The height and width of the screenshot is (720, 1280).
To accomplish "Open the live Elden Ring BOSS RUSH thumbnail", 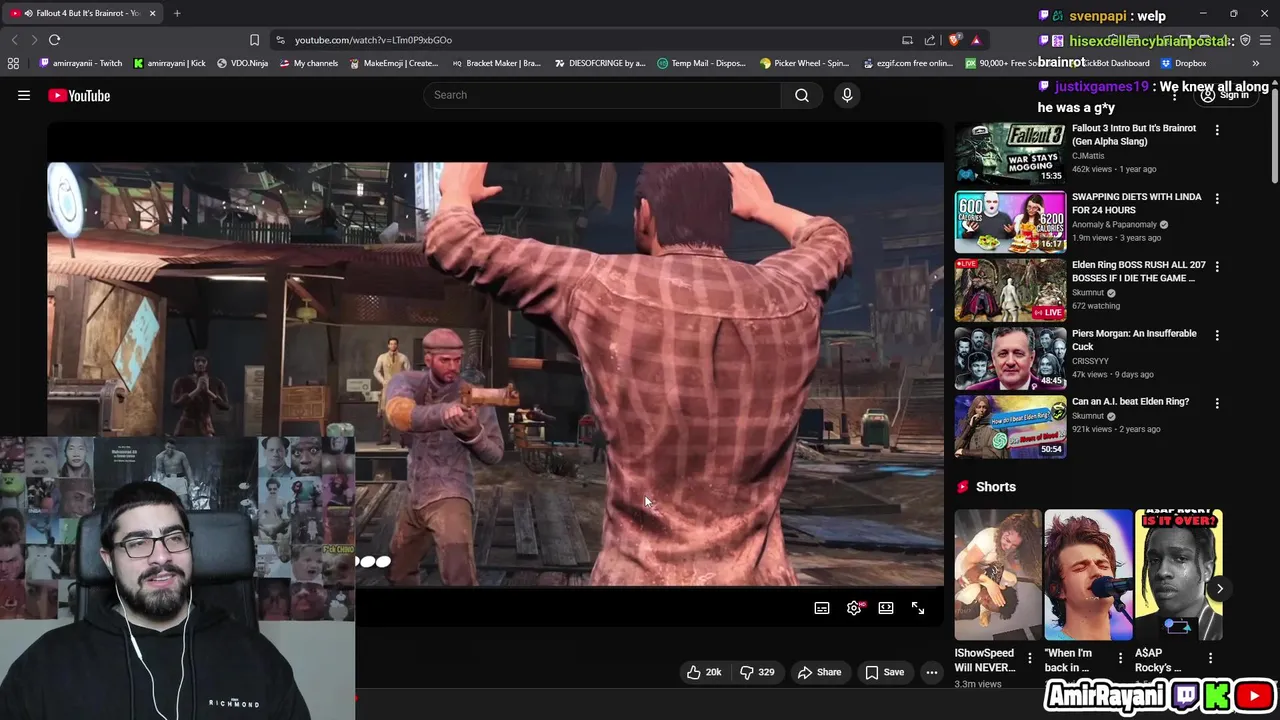I will click(1010, 290).
